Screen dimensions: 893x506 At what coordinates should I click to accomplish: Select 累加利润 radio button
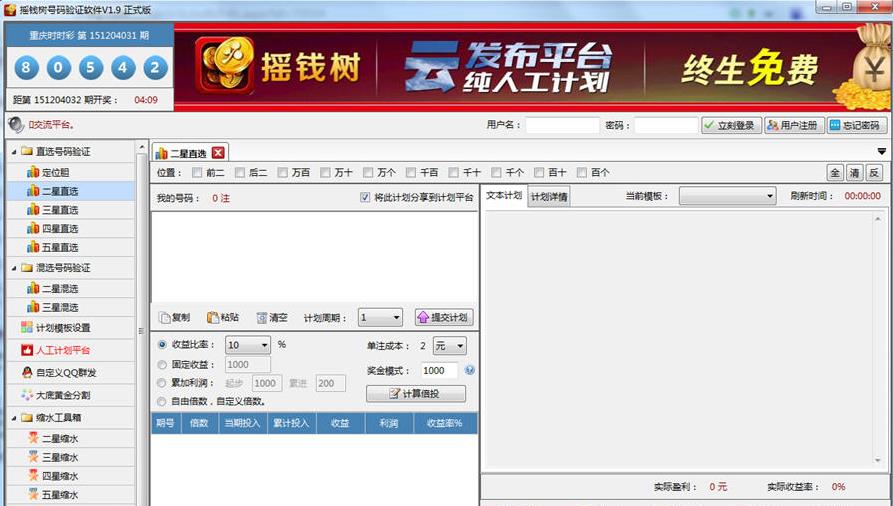pos(162,383)
